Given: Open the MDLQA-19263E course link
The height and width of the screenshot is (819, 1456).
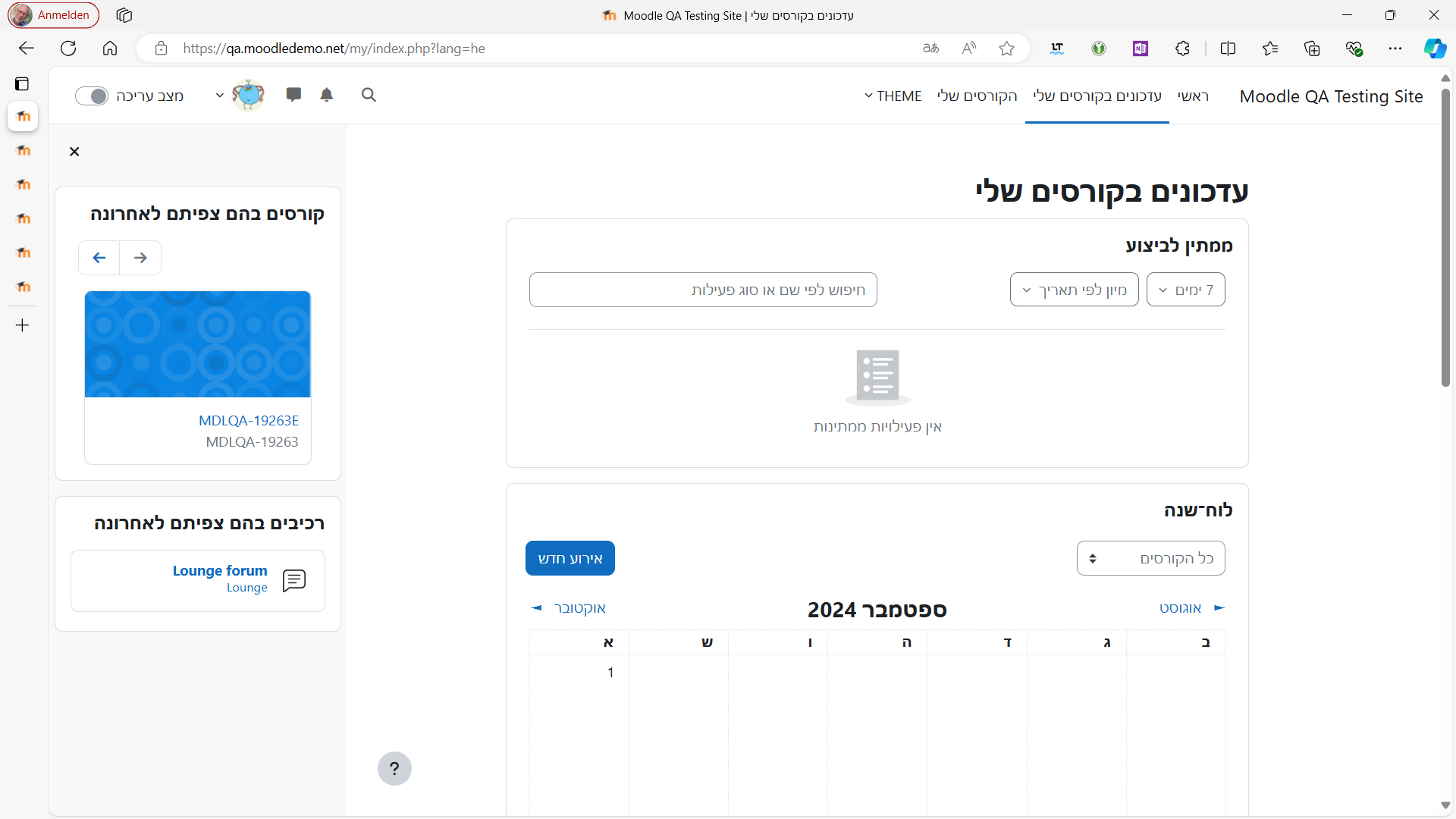Looking at the screenshot, I should [x=249, y=421].
